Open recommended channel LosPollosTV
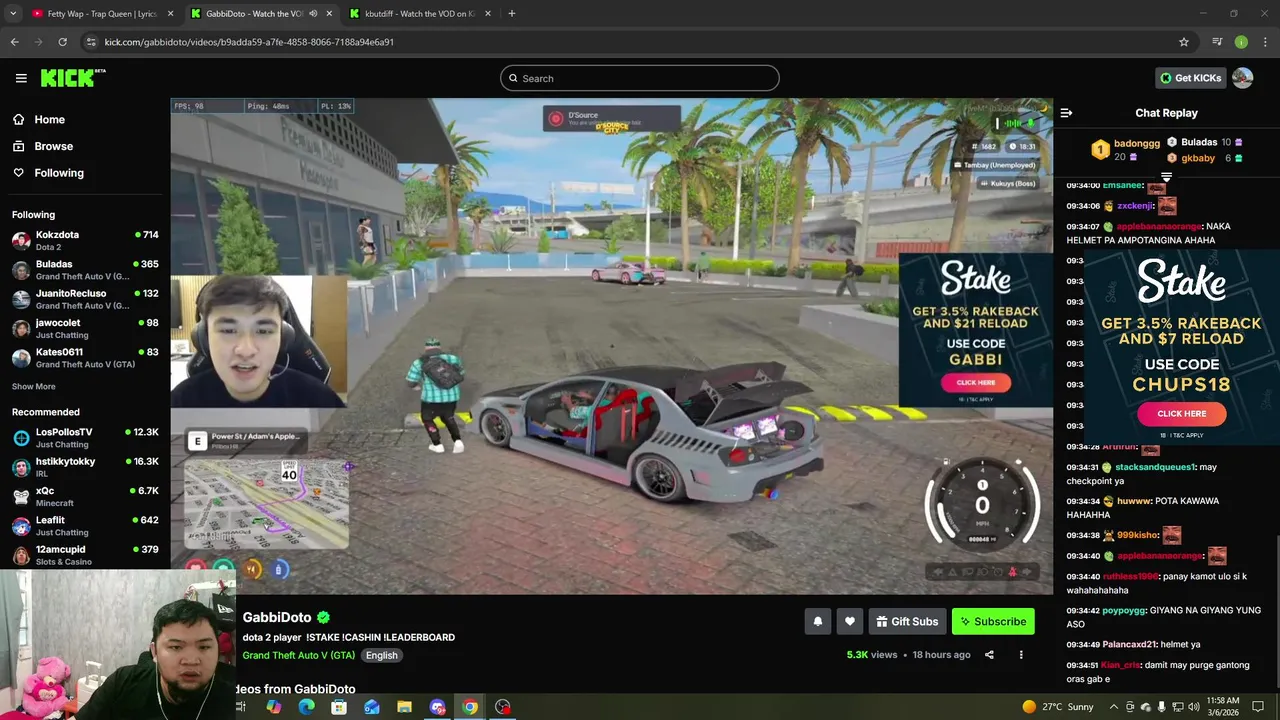Image resolution: width=1280 pixels, height=720 pixels. tap(85, 438)
